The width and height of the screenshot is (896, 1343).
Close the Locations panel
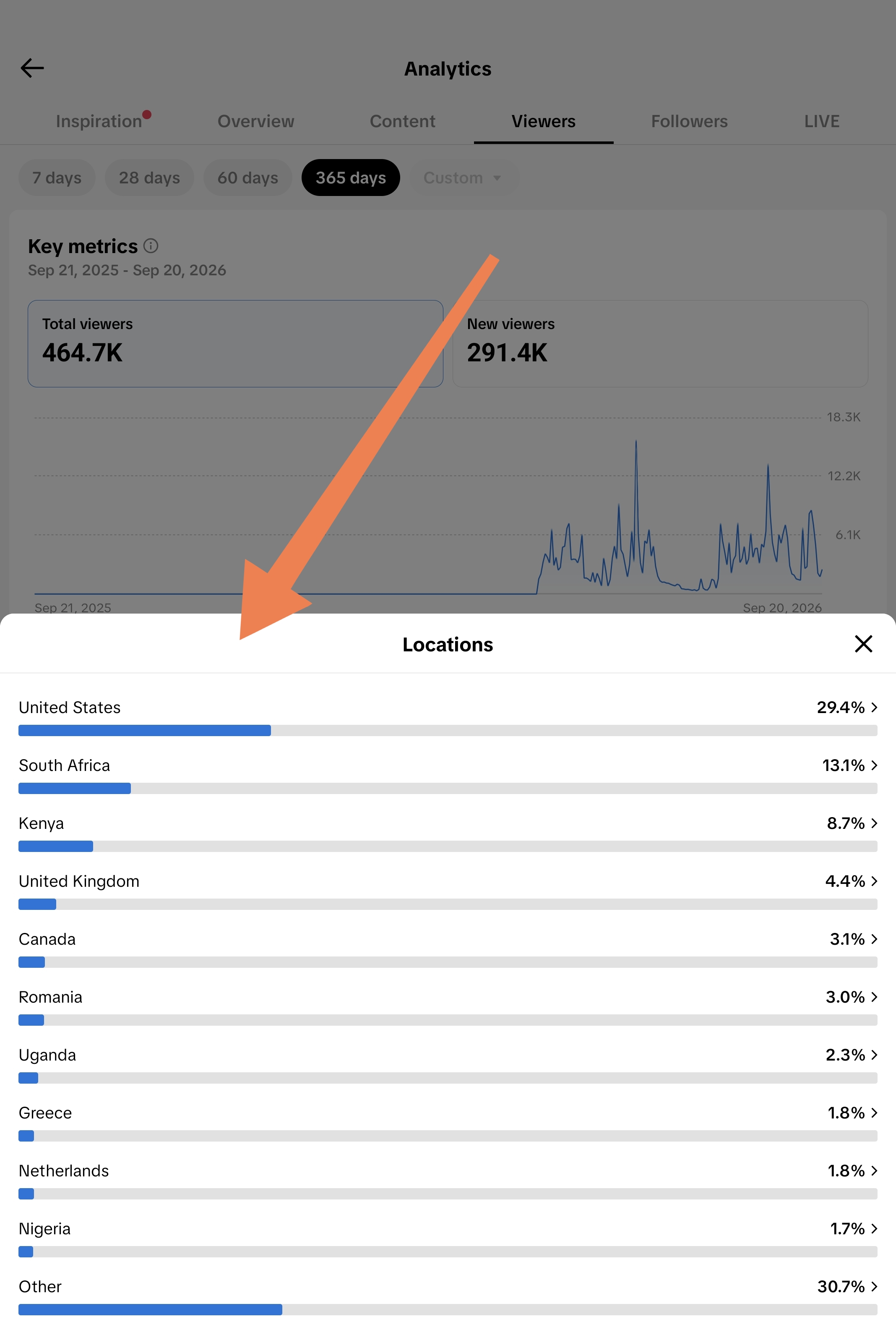point(863,644)
